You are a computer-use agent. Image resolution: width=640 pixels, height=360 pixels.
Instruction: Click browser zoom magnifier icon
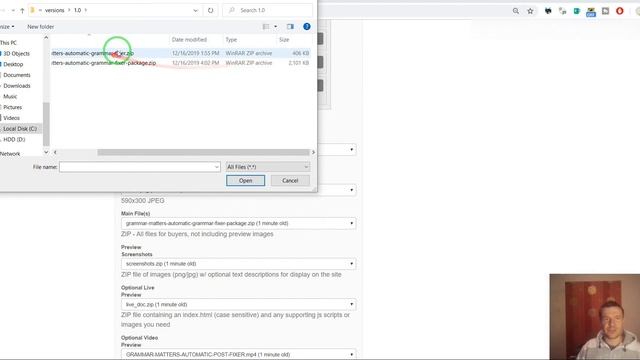click(x=516, y=11)
